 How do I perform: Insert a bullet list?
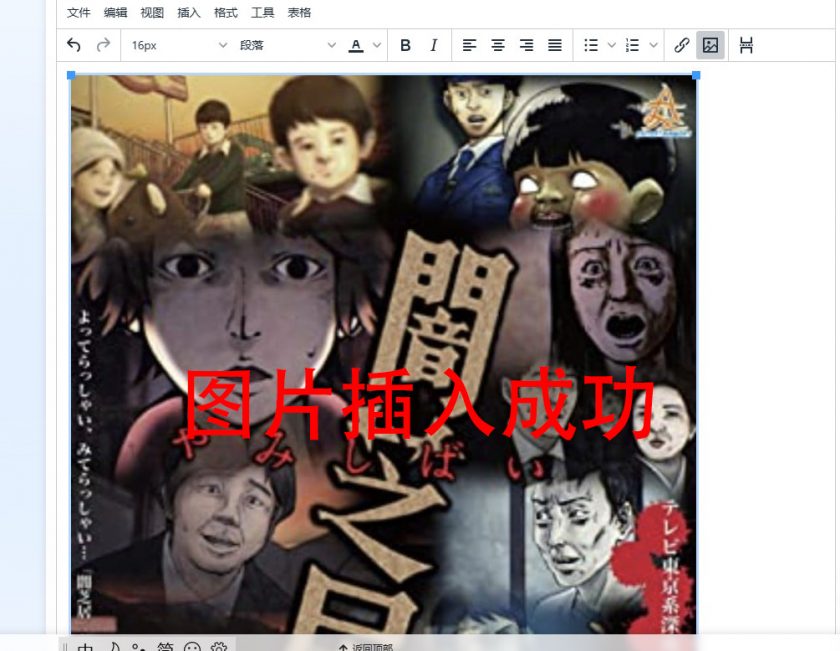point(591,46)
